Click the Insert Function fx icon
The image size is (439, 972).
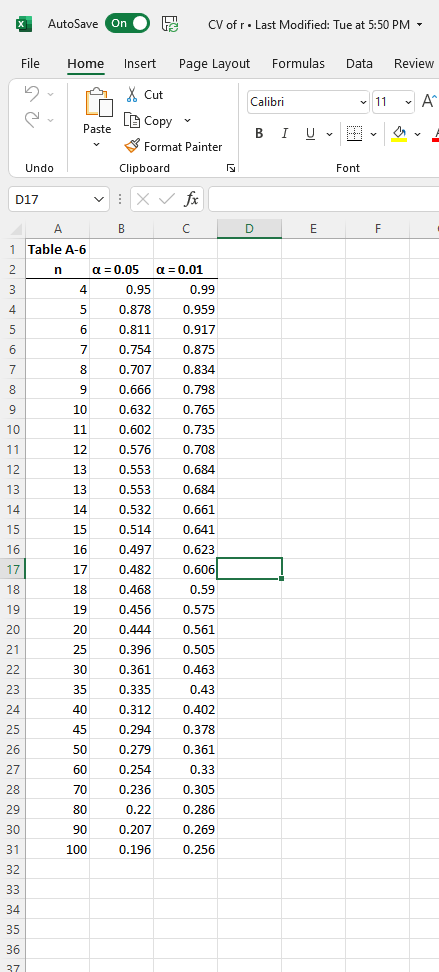[x=192, y=199]
